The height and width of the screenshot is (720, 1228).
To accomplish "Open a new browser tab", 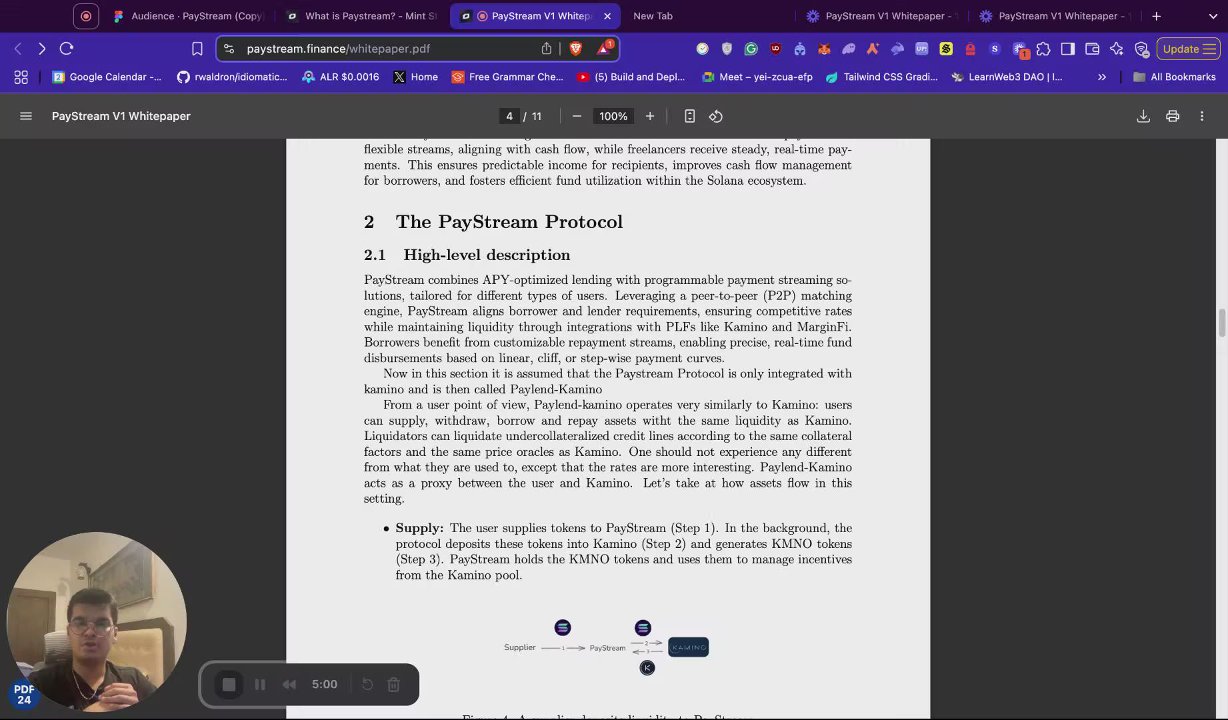I will pyautogui.click(x=1156, y=16).
